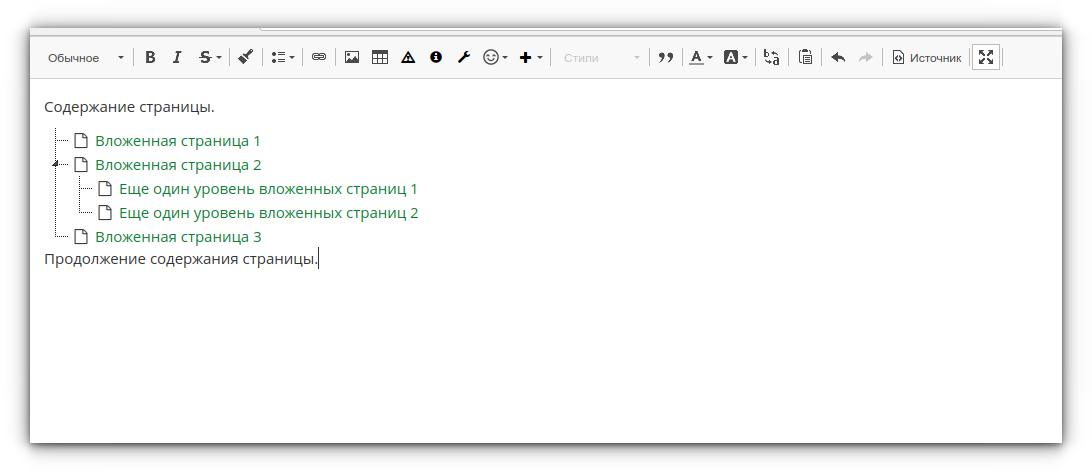Open link Еще один уровень вложенных страниц 1
The width and height of the screenshot is (1092, 475).
[268, 189]
